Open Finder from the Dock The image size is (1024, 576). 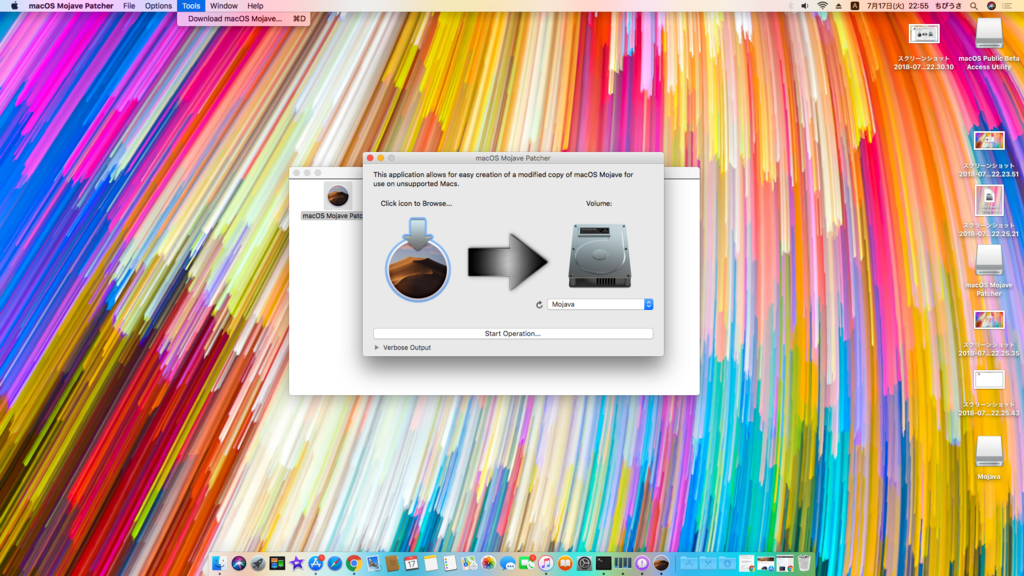[x=219, y=563]
